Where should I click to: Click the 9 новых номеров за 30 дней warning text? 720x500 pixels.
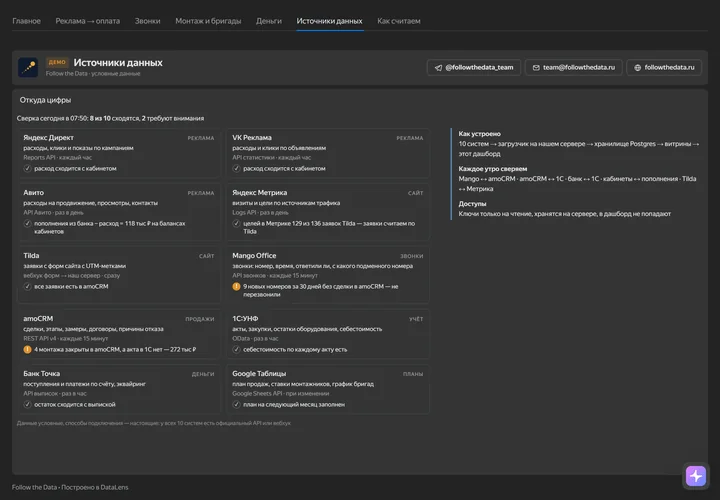(x=321, y=291)
